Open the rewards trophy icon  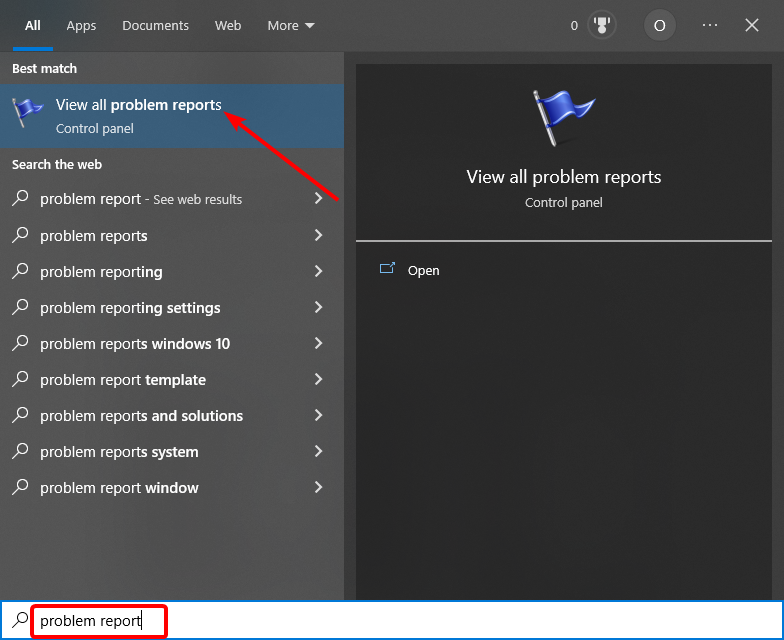(602, 25)
